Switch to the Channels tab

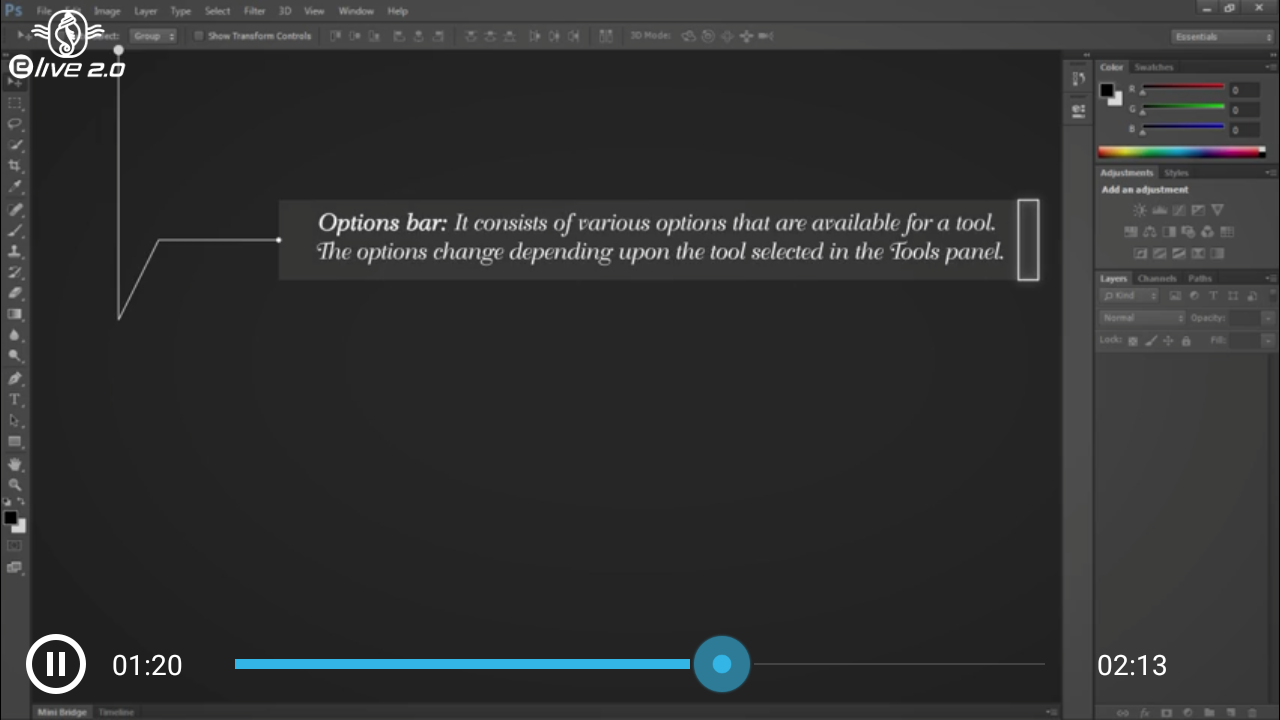(1157, 278)
